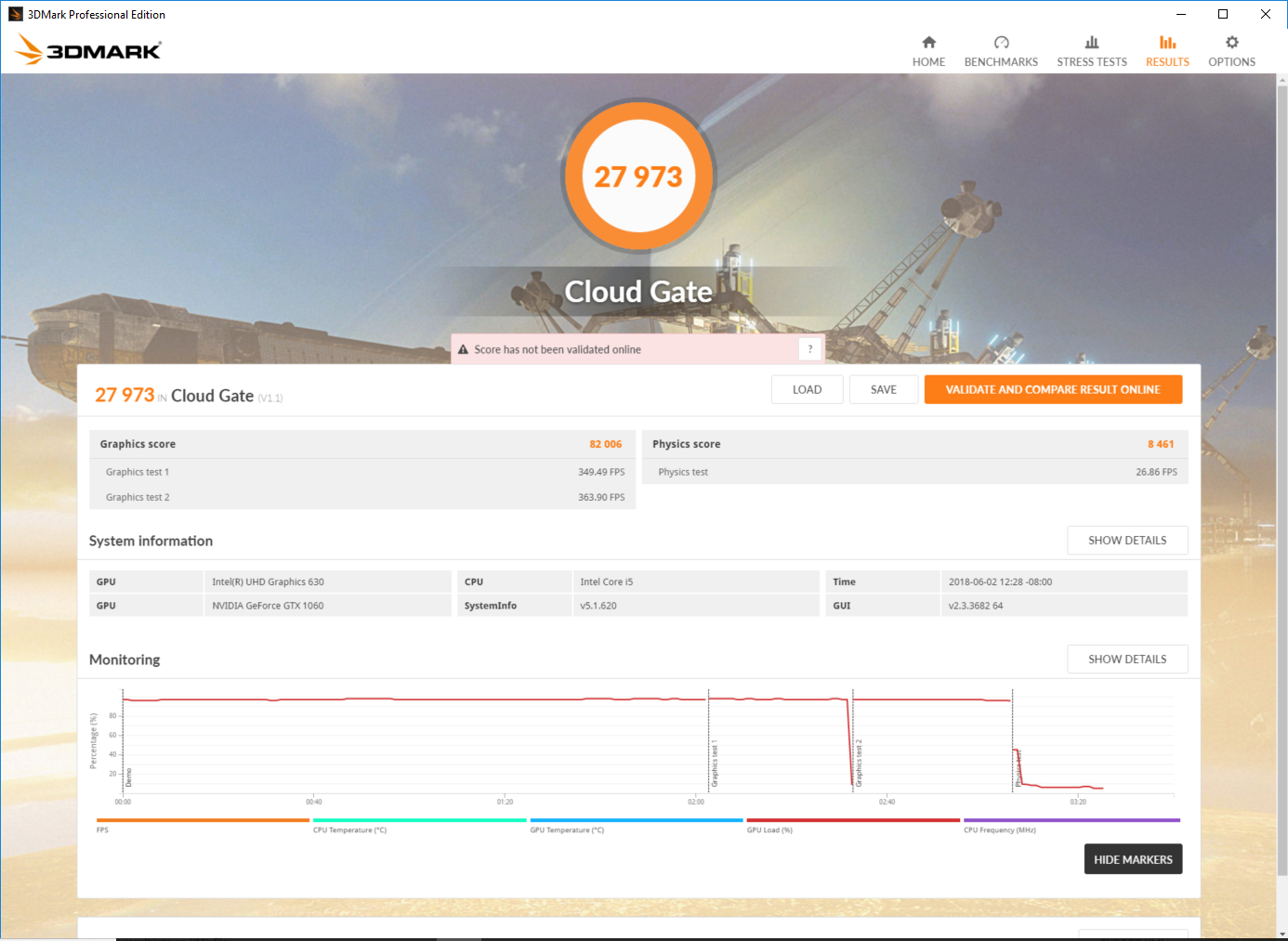
Task: Click the RESULTS menu label
Action: point(1167,62)
